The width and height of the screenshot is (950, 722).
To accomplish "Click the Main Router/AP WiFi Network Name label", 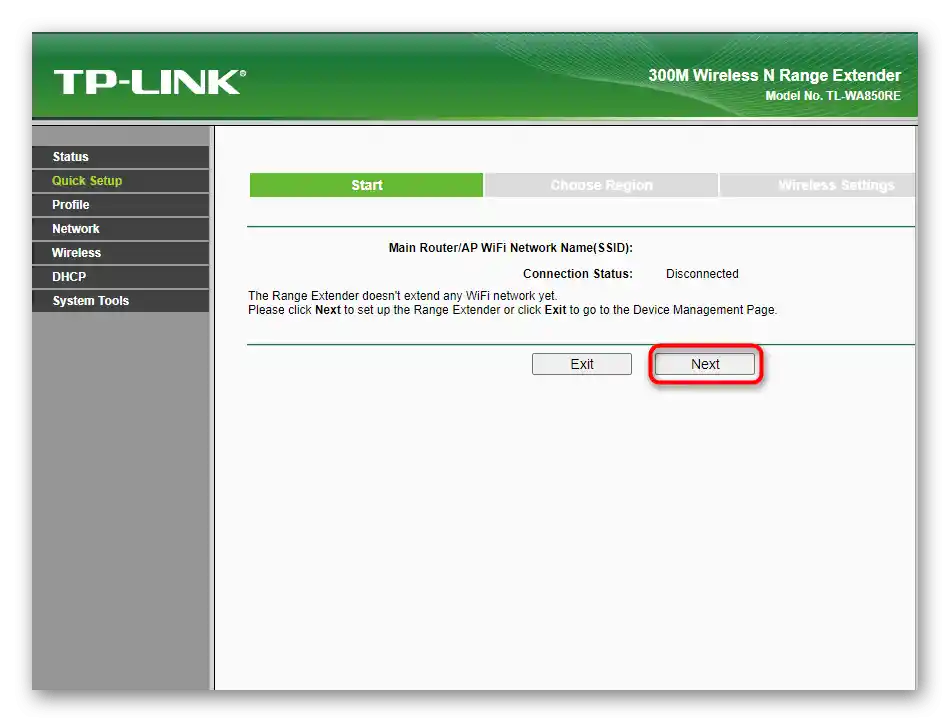I will pos(511,248).
